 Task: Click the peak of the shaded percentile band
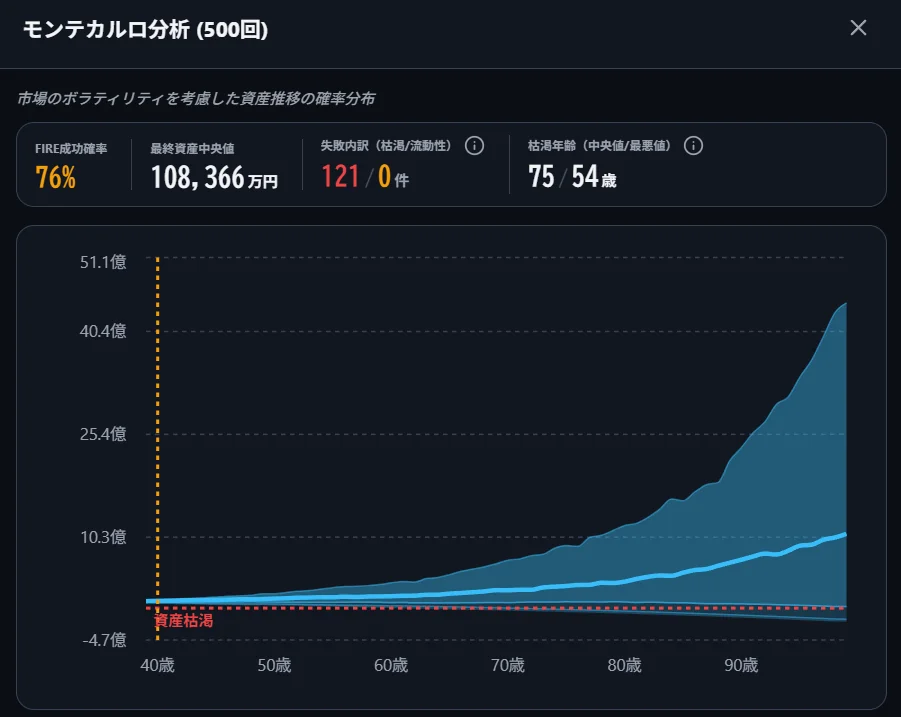click(x=845, y=304)
